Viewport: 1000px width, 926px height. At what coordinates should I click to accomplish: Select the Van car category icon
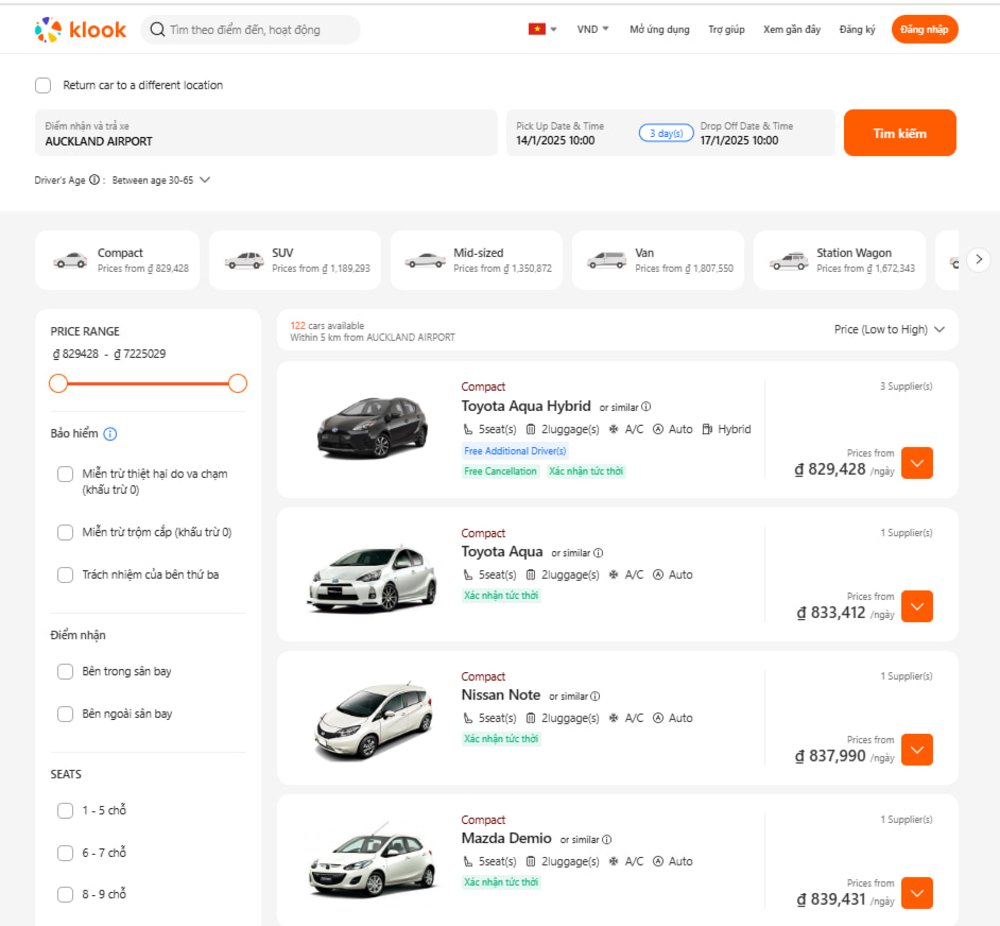607,261
